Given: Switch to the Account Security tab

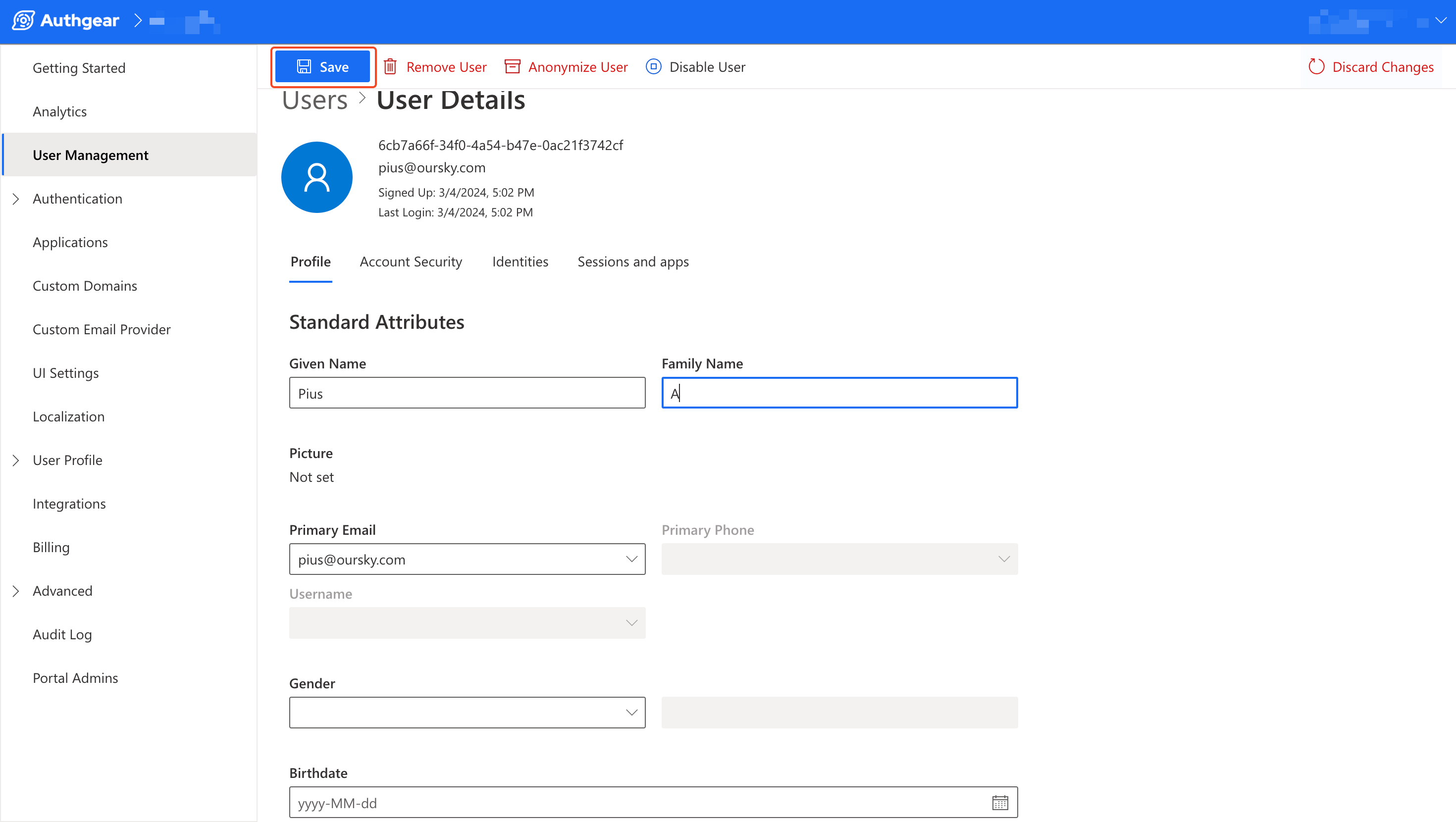Looking at the screenshot, I should point(411,262).
